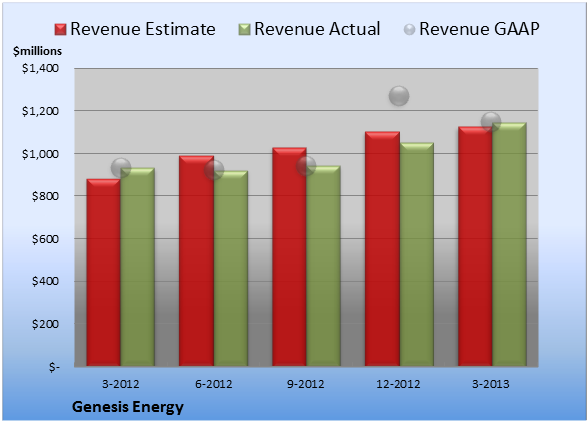Screen dimensions: 588x422
Task: Select the green actual bar for 12-2012
Action: tap(416, 254)
